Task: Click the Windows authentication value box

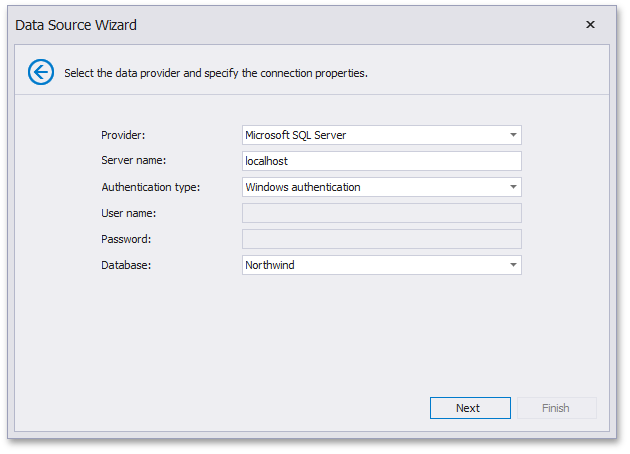Action: click(370, 187)
